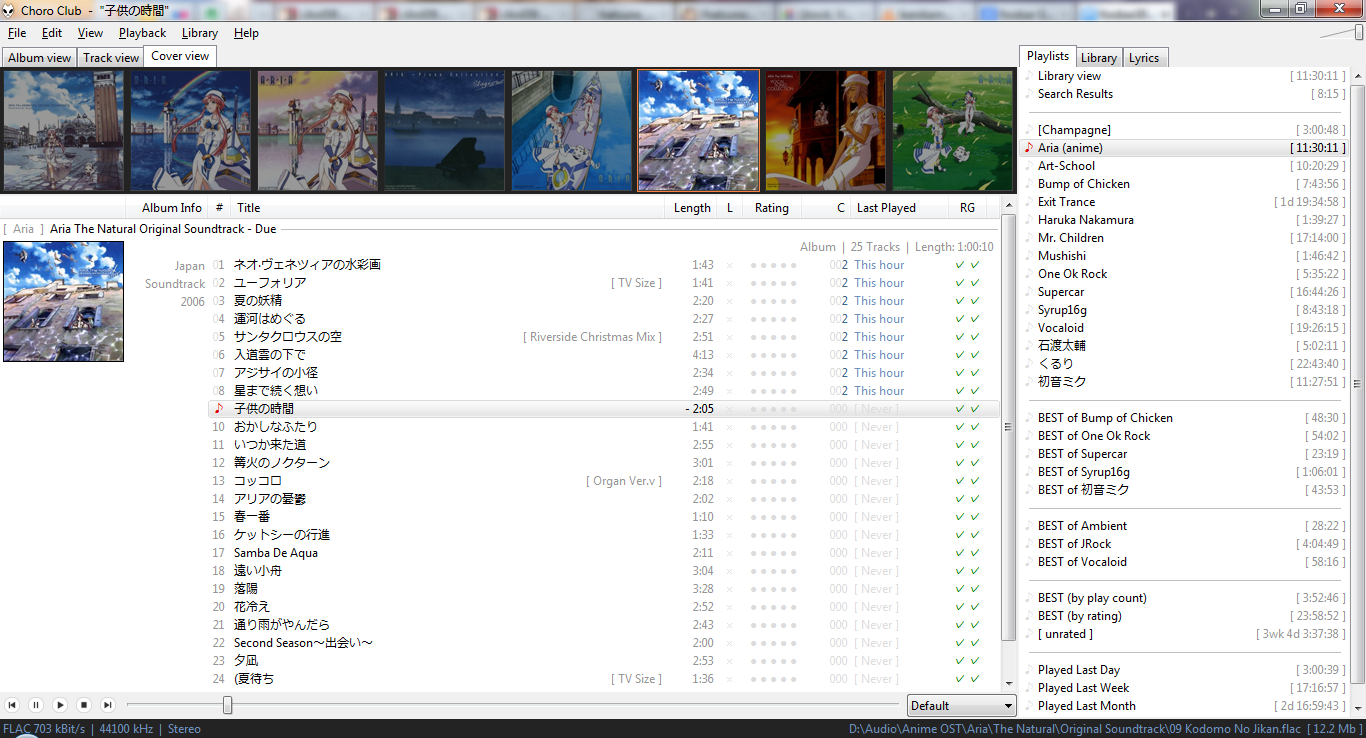Click the note icon beside the Supercar playlist

[1029, 292]
